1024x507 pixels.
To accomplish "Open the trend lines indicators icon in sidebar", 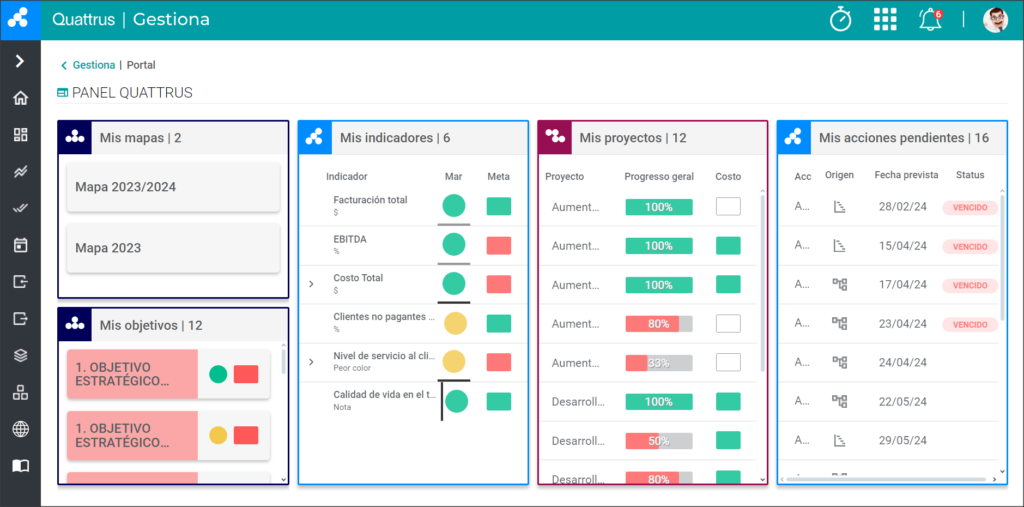I will pyautogui.click(x=21, y=172).
